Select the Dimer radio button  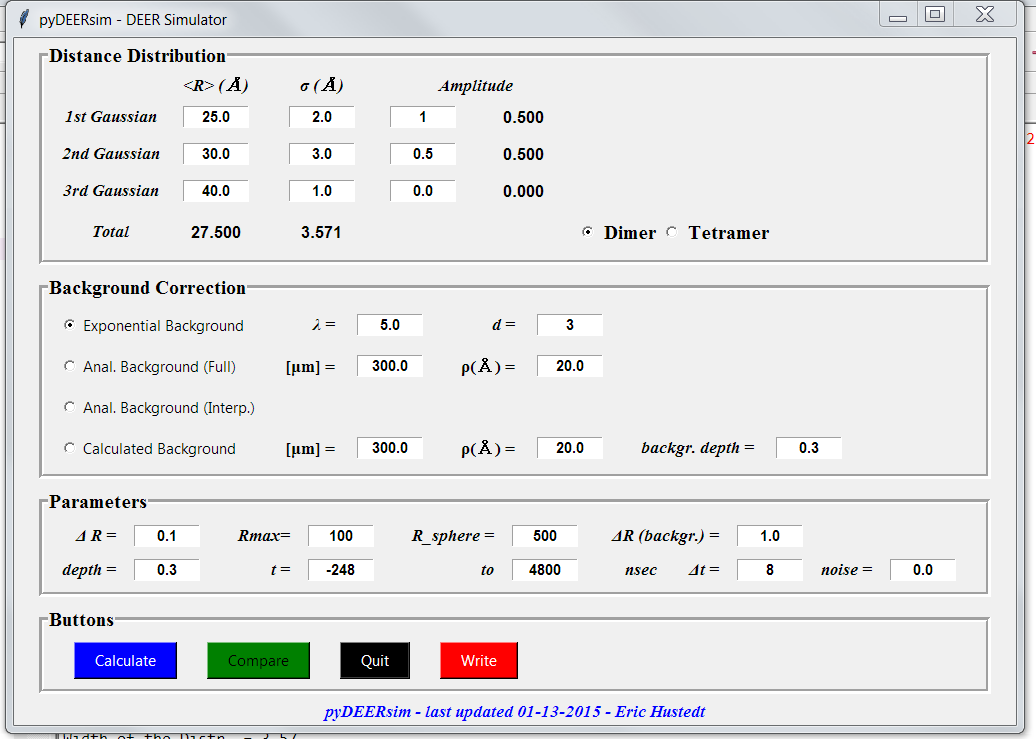click(x=588, y=232)
